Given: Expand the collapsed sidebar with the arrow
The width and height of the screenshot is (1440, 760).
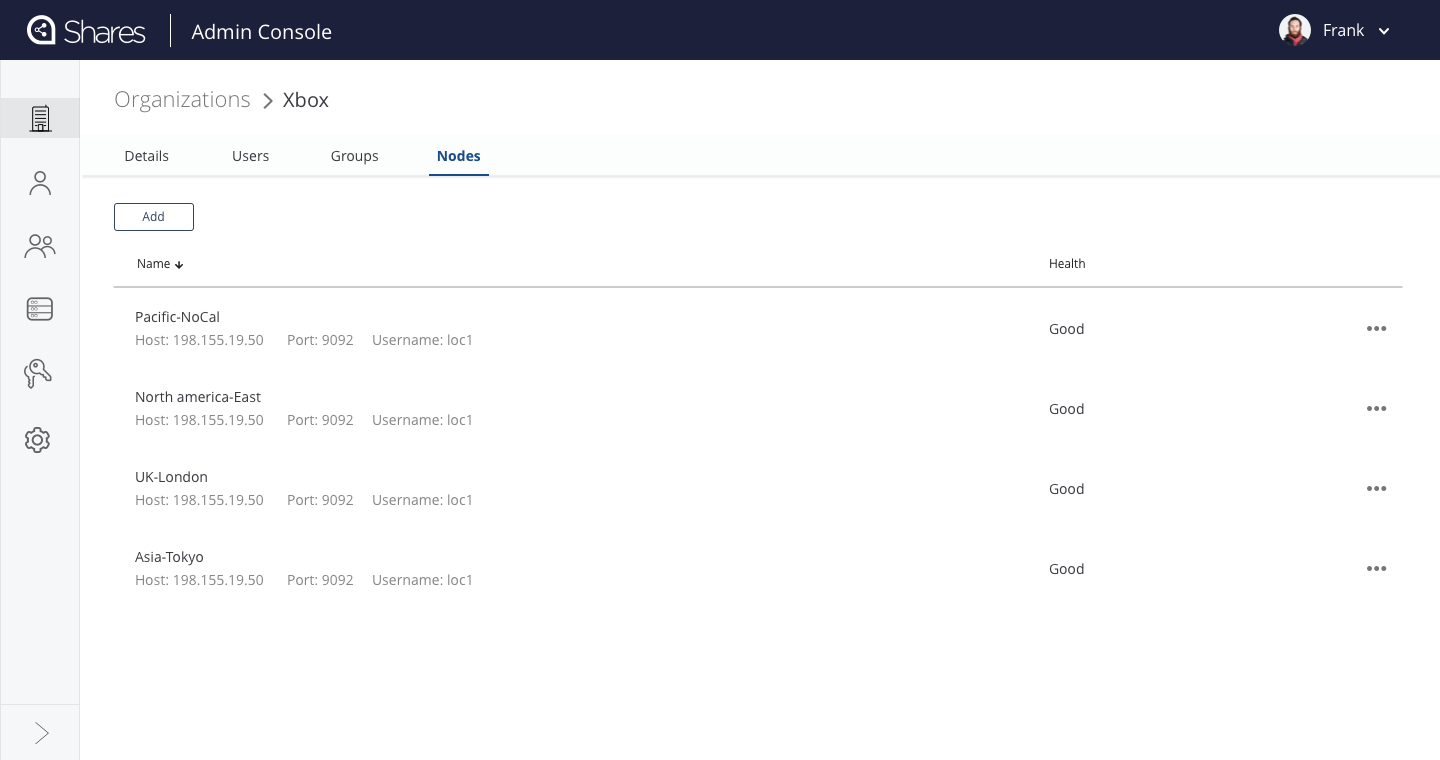Looking at the screenshot, I should [42, 733].
